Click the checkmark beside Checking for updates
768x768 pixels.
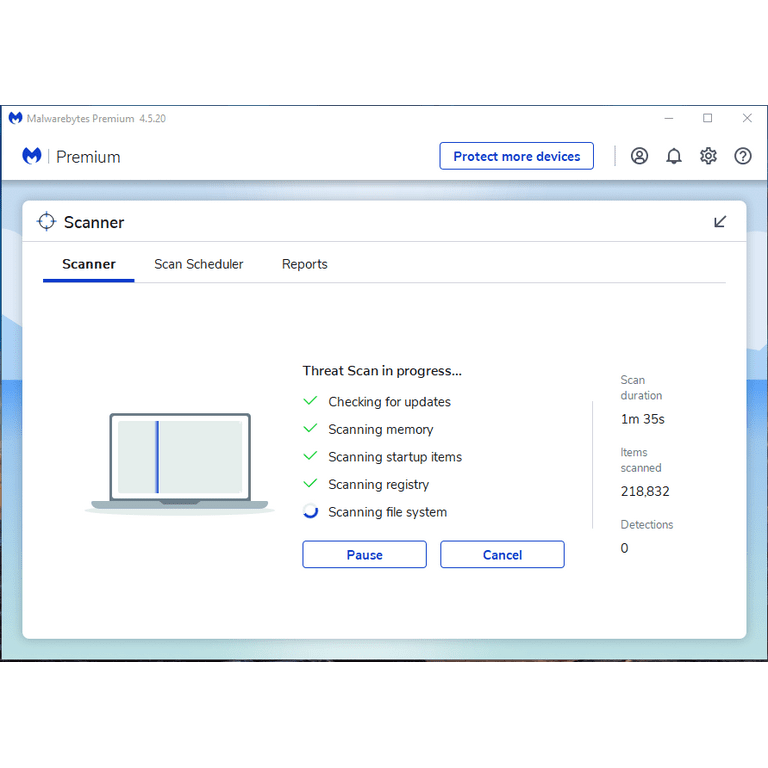(x=310, y=401)
